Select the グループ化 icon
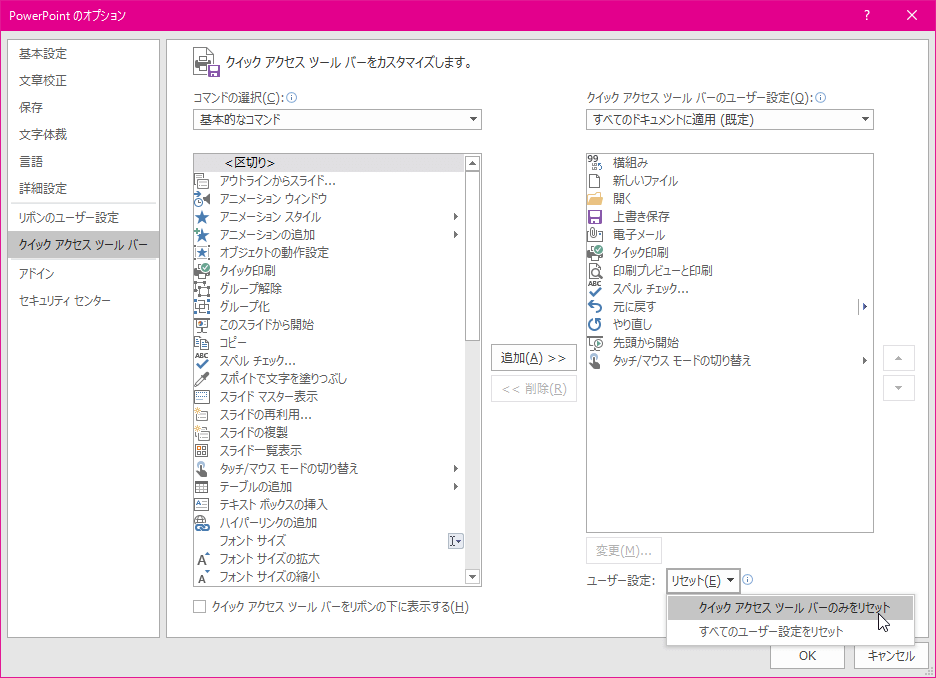 point(202,307)
